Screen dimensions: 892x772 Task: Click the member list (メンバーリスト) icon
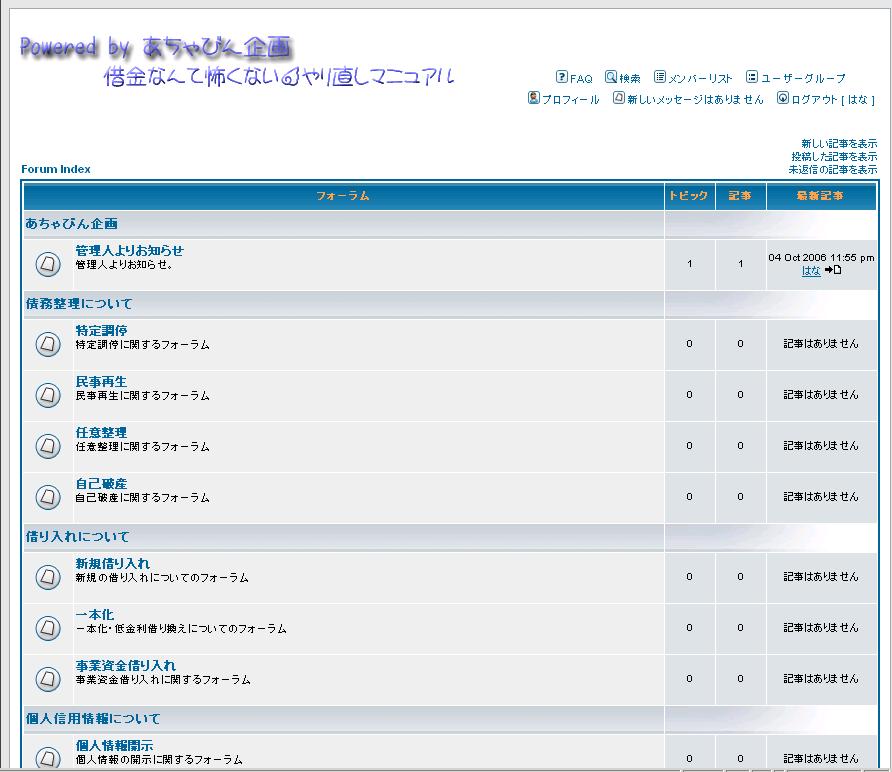660,77
